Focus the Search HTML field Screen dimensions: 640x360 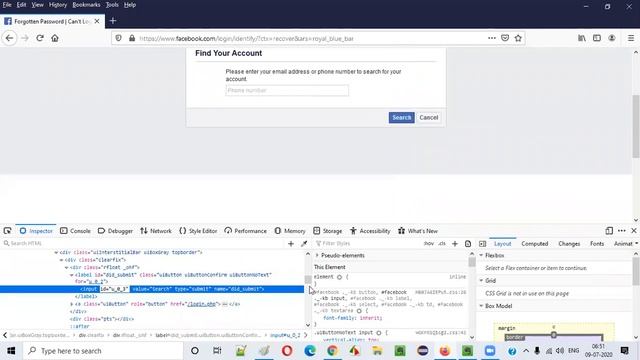click(x=143, y=243)
